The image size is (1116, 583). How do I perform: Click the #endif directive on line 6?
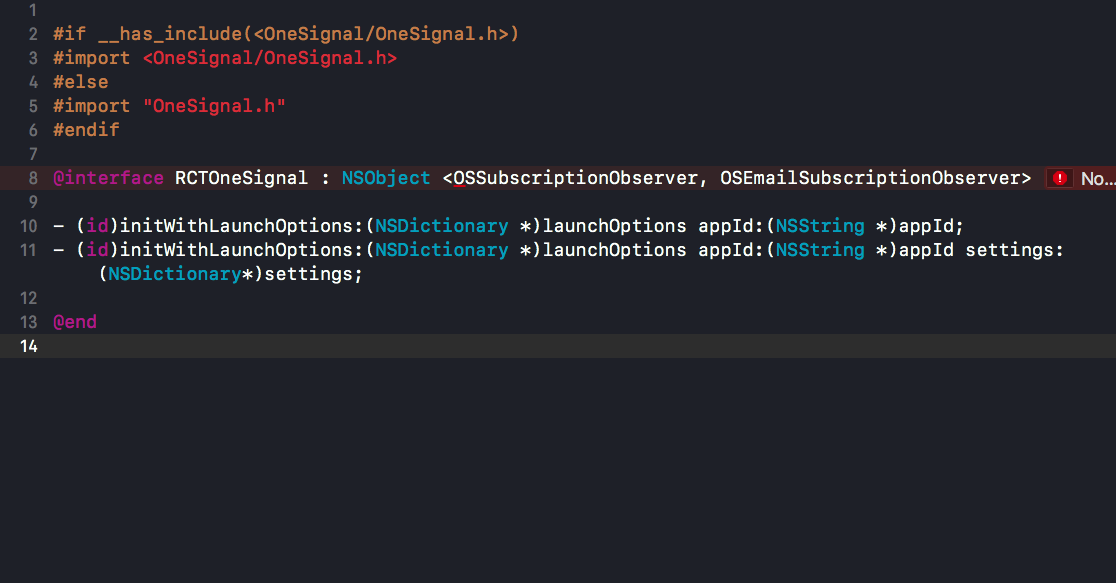pos(85,130)
